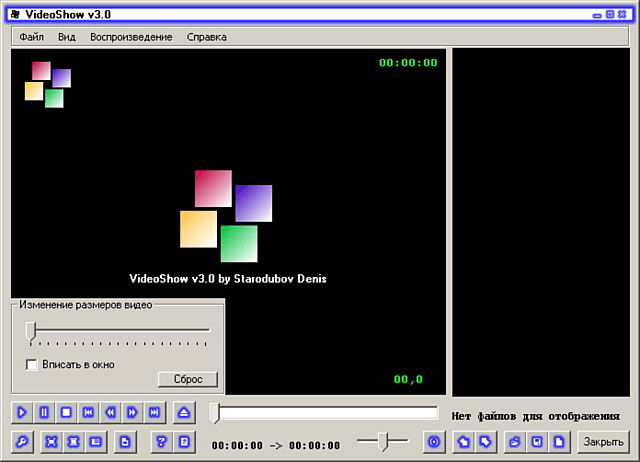This screenshot has height=462, width=640.
Task: Click the Закрыть button
Action: click(604, 441)
